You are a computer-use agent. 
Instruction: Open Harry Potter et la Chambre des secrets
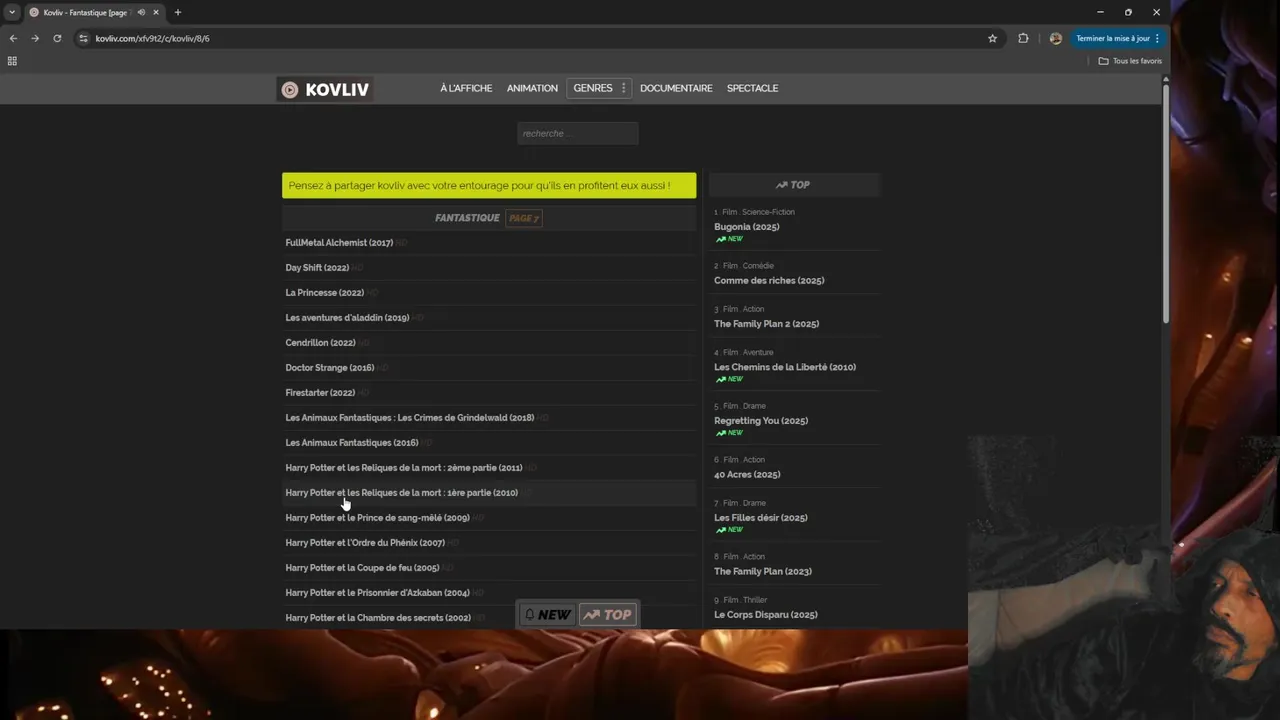[377, 618]
